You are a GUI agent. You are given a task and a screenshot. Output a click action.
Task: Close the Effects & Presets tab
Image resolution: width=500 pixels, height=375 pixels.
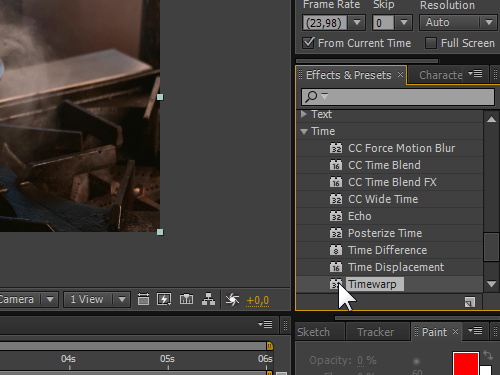[x=400, y=75]
